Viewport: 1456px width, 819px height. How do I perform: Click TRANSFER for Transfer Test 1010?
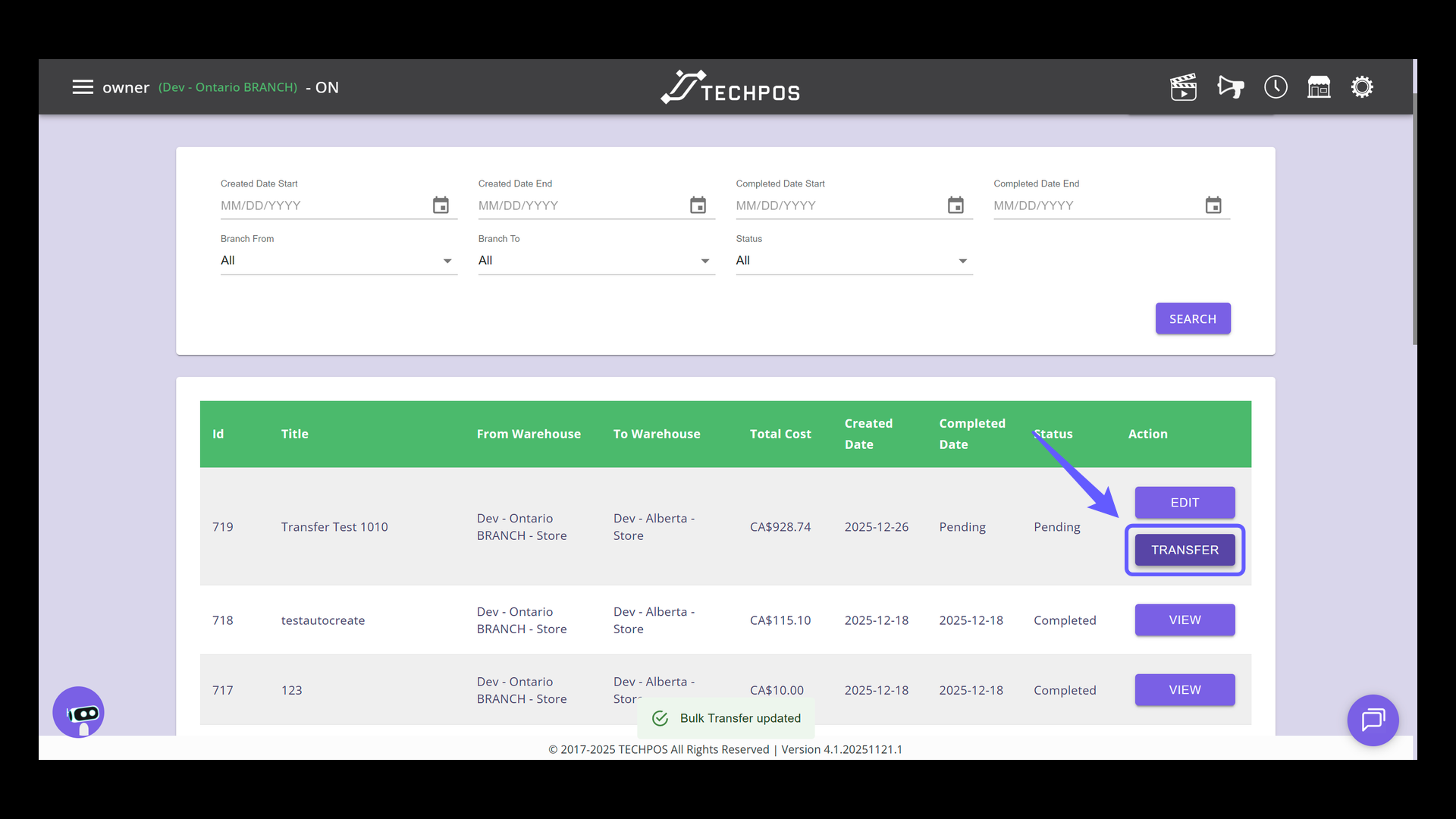pos(1185,550)
